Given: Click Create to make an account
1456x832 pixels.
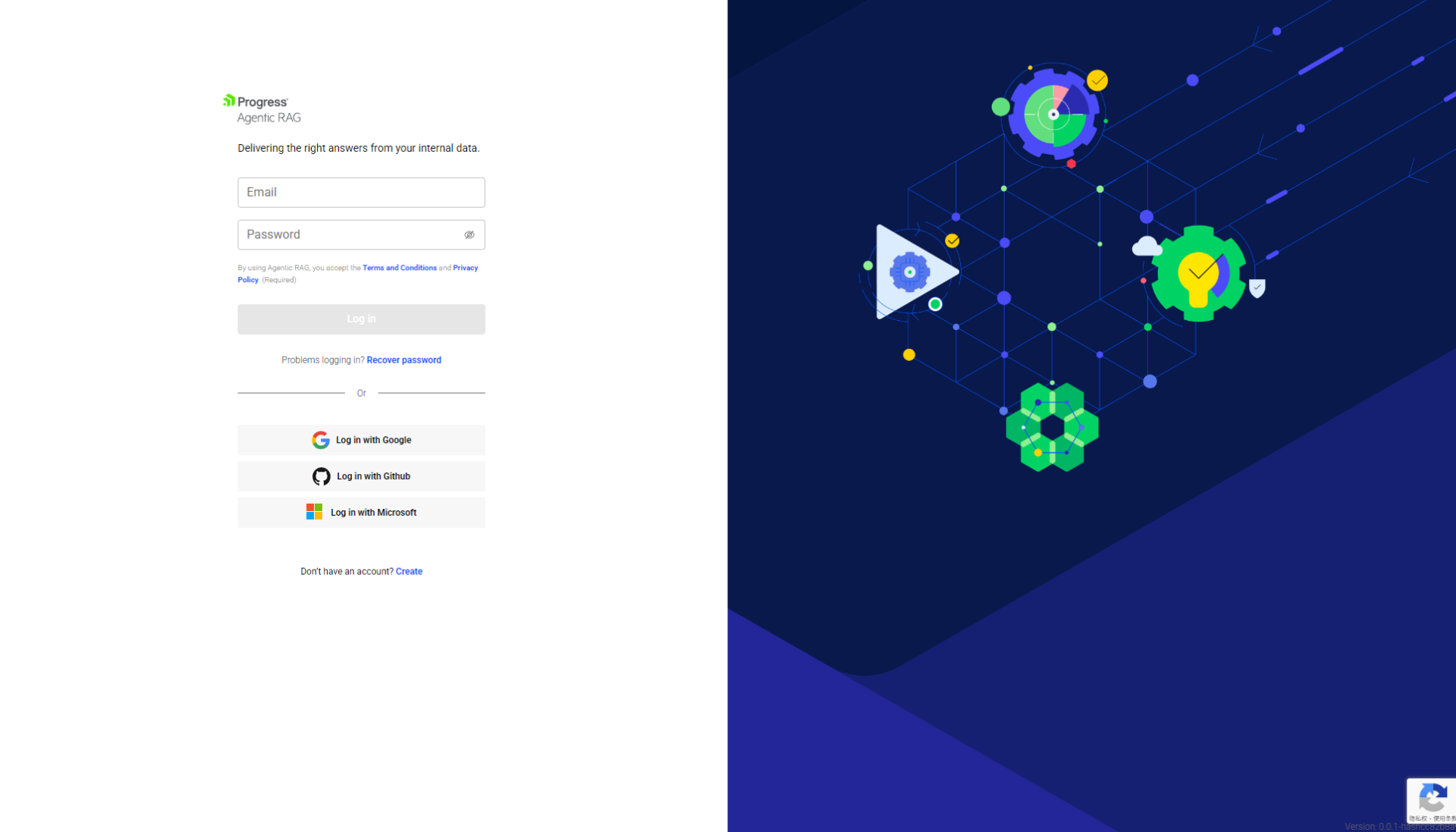Looking at the screenshot, I should click(x=409, y=571).
